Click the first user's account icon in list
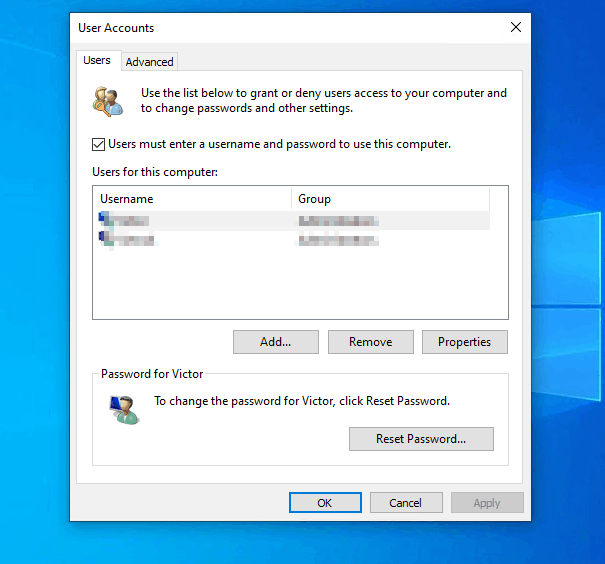 (105, 220)
